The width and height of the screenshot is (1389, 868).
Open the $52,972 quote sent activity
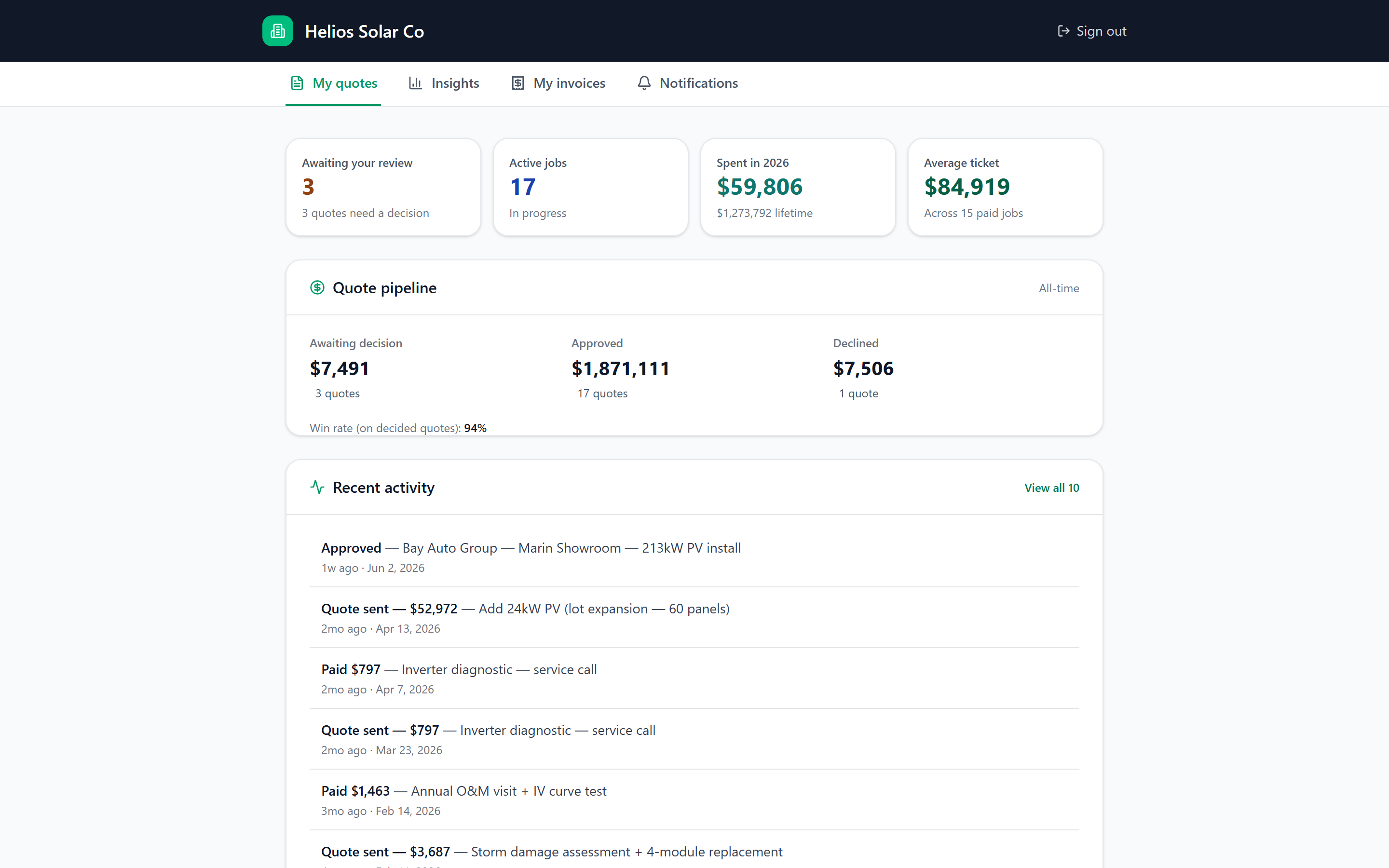[694, 618]
